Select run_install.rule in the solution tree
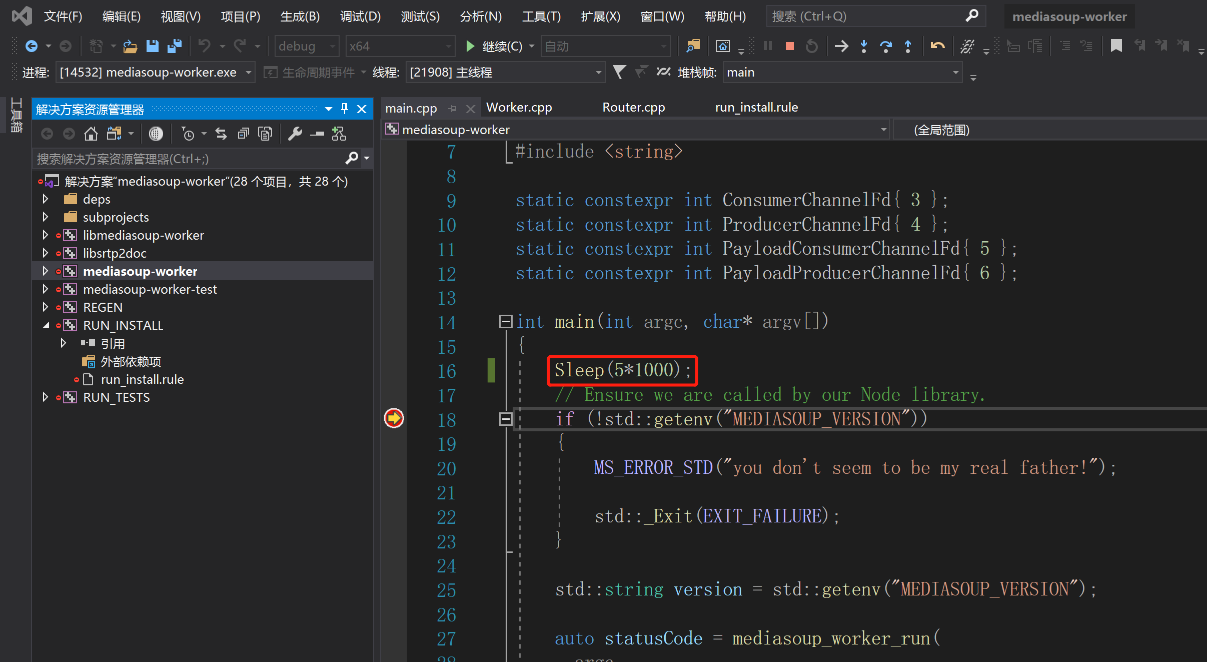The image size is (1207, 662). 142,379
